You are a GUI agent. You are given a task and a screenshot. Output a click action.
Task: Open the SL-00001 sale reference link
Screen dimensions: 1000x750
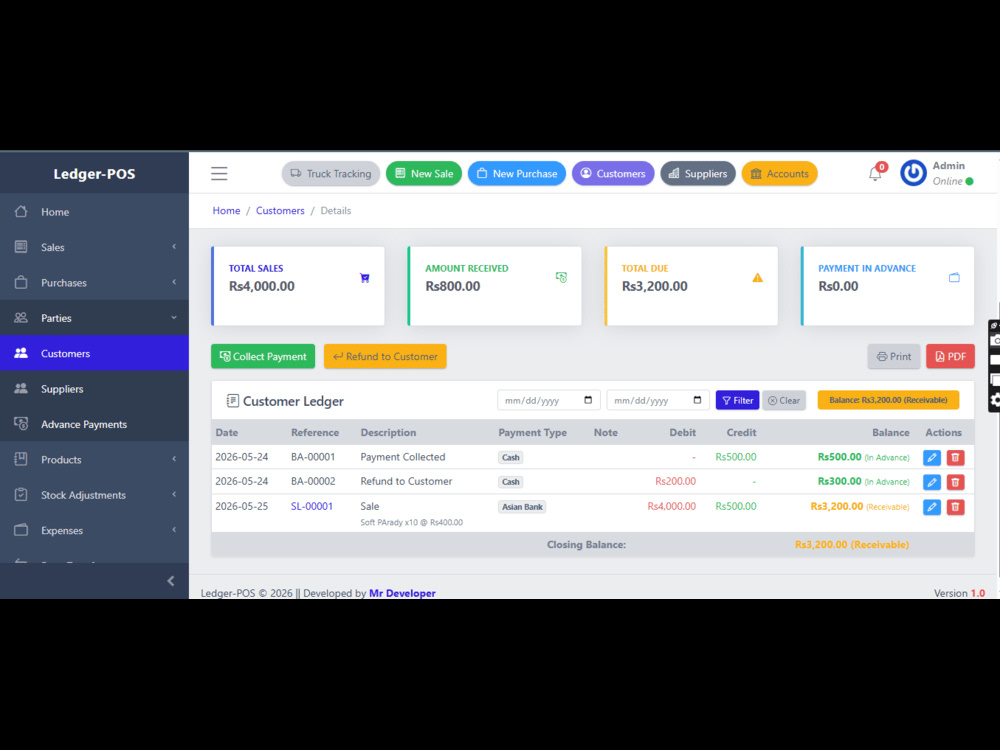coord(312,506)
